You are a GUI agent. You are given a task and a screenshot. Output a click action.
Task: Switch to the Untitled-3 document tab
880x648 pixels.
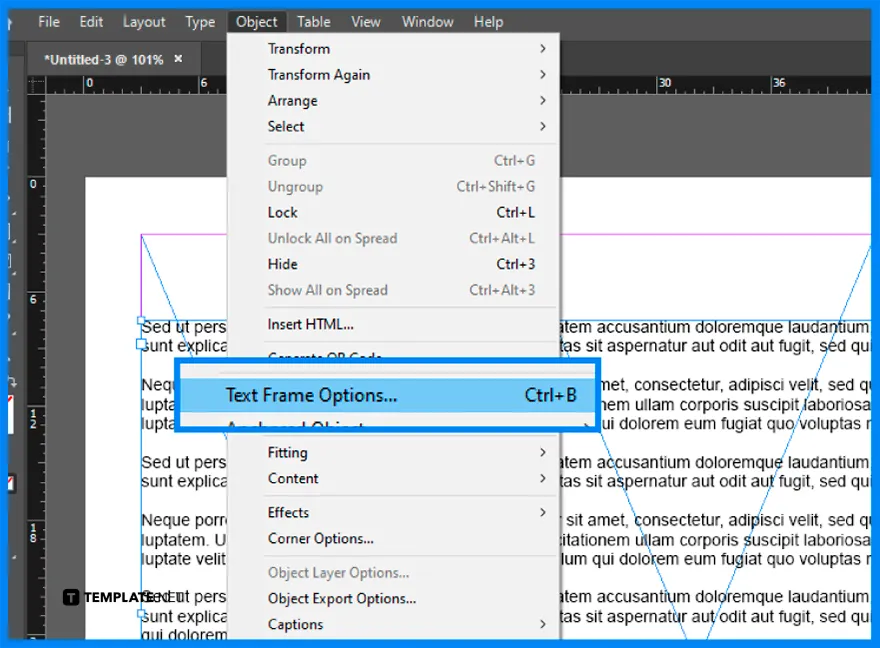coord(104,58)
